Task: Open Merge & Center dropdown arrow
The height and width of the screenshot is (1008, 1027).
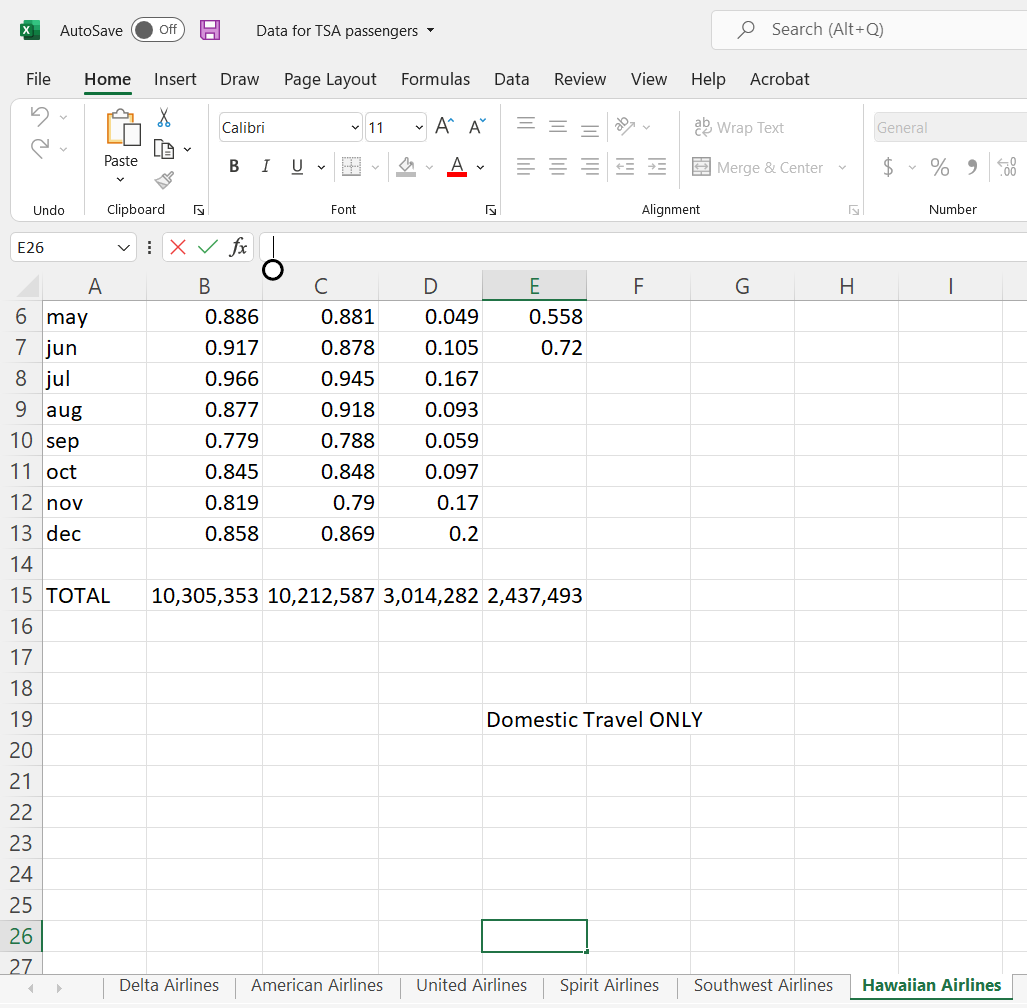Action: 842,168
